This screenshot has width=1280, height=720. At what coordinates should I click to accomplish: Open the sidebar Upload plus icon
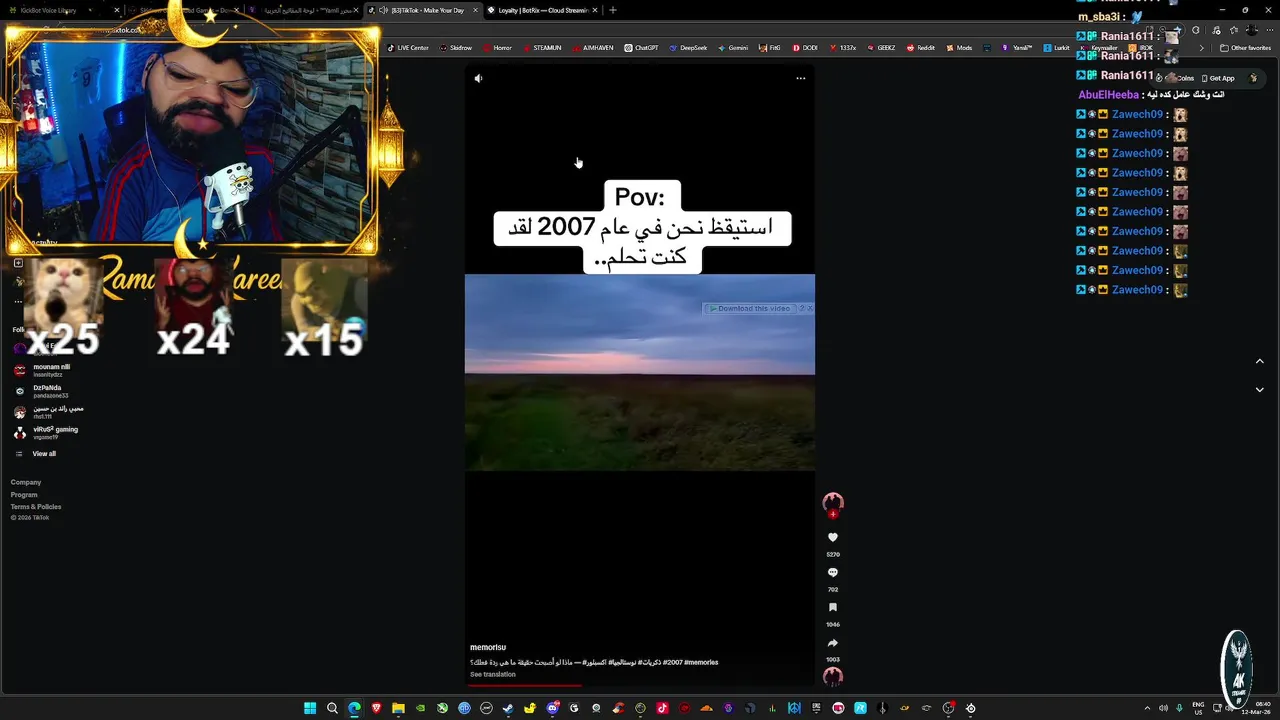pyautogui.click(x=18, y=263)
